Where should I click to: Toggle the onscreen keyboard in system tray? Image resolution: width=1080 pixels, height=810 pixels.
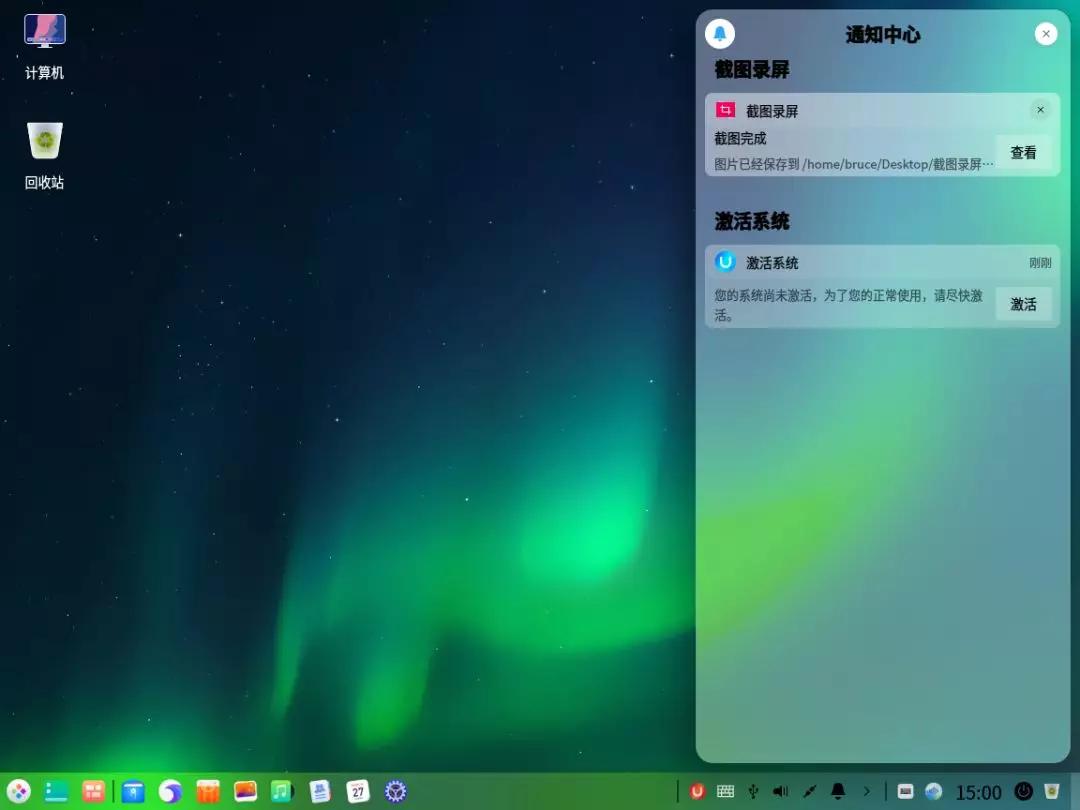pyautogui.click(x=724, y=791)
